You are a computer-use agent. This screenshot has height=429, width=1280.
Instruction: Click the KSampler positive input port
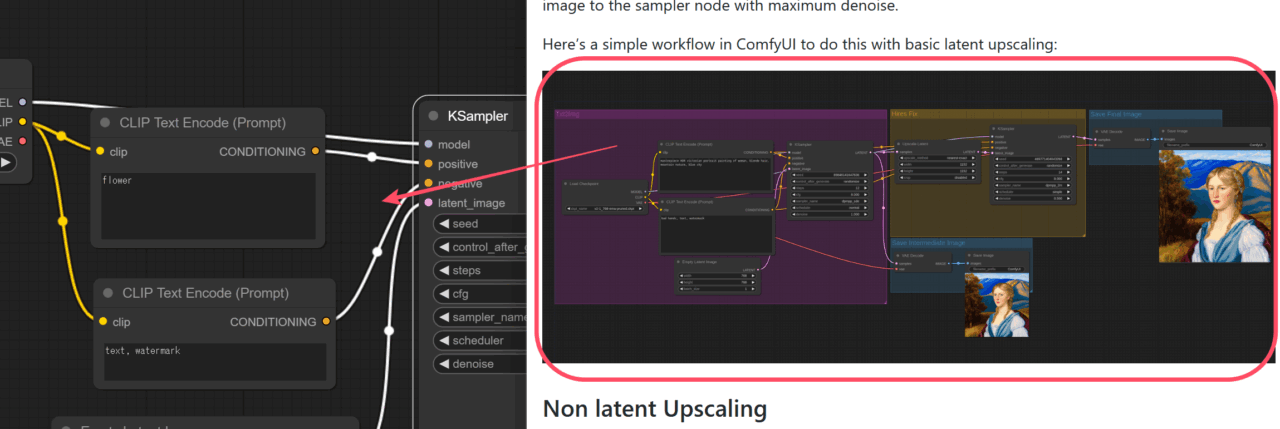pos(429,164)
